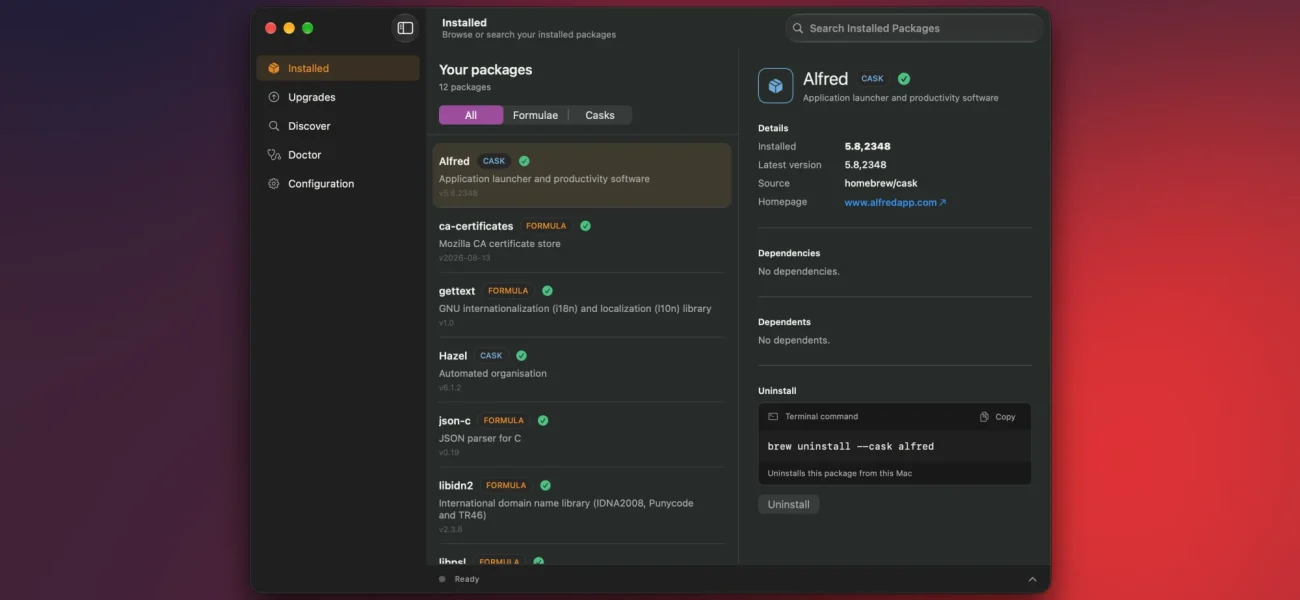Click the CASK badge on the Alfred list row
This screenshot has width=1300, height=600.
(x=494, y=161)
